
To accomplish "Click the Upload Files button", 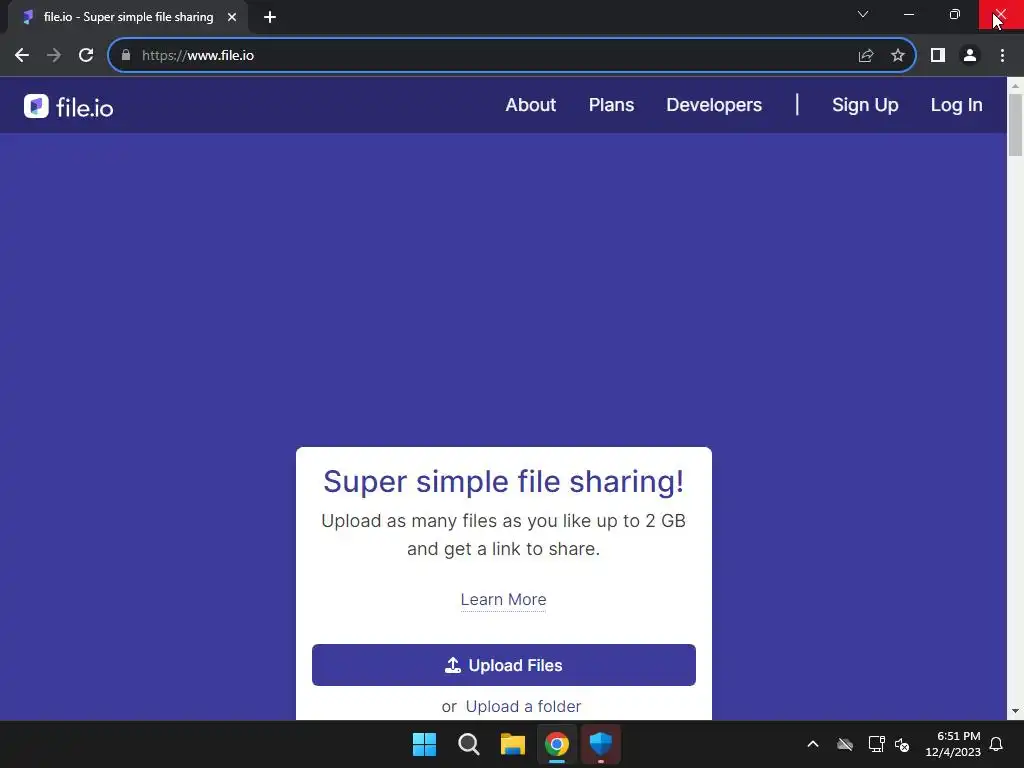I will point(504,665).
